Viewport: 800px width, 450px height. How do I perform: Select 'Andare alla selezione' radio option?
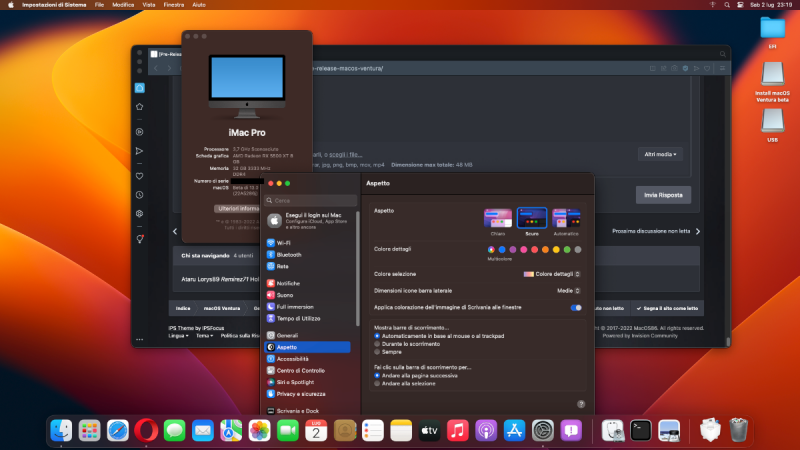click(x=376, y=383)
